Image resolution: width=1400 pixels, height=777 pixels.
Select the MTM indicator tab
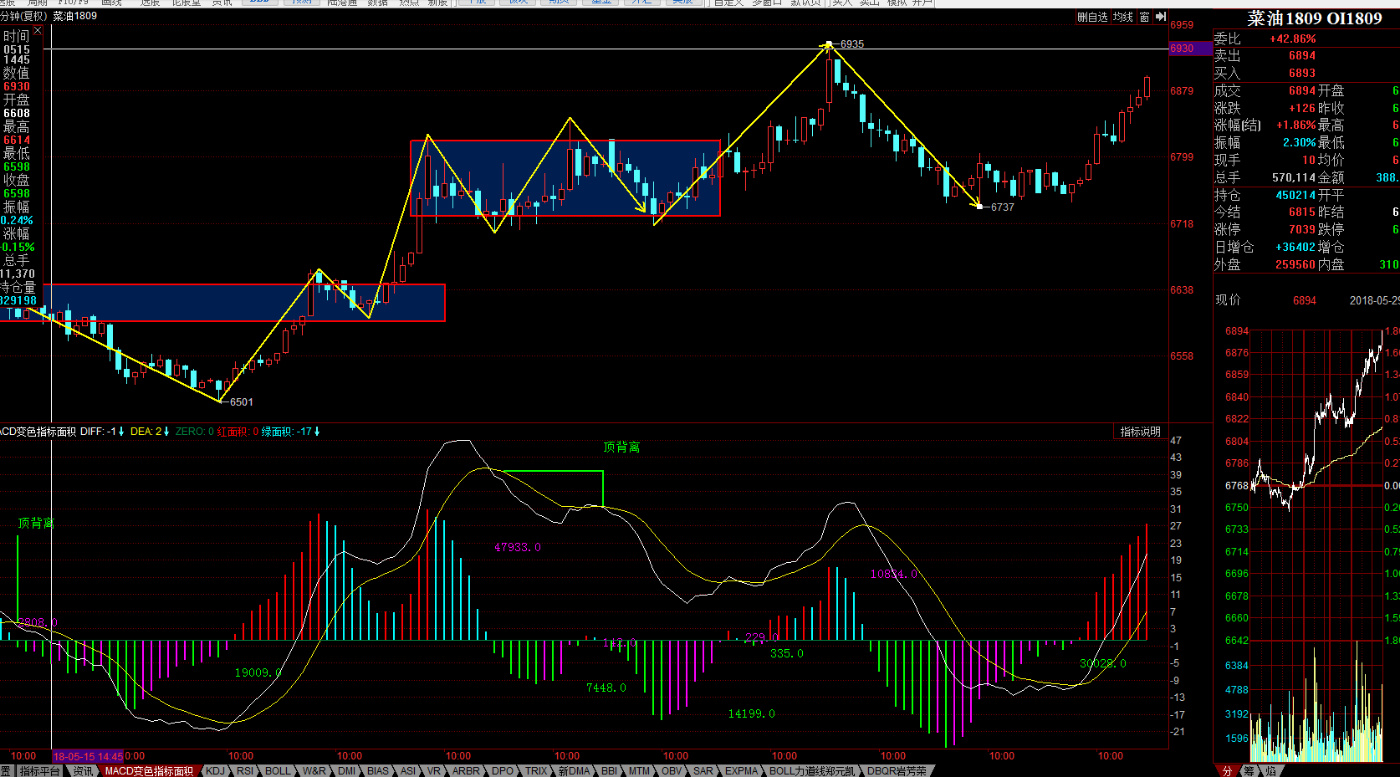coord(639,771)
